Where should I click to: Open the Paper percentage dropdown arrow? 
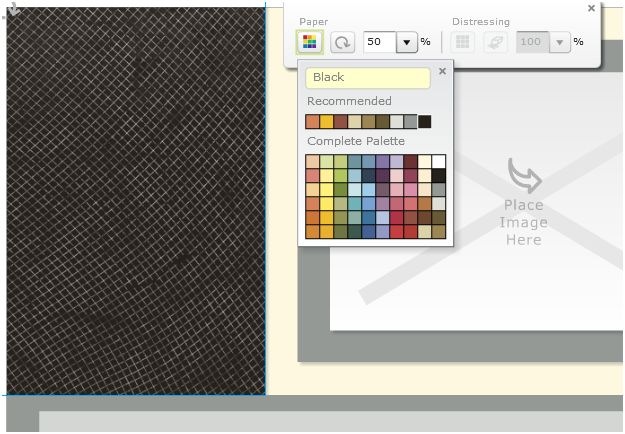point(407,42)
